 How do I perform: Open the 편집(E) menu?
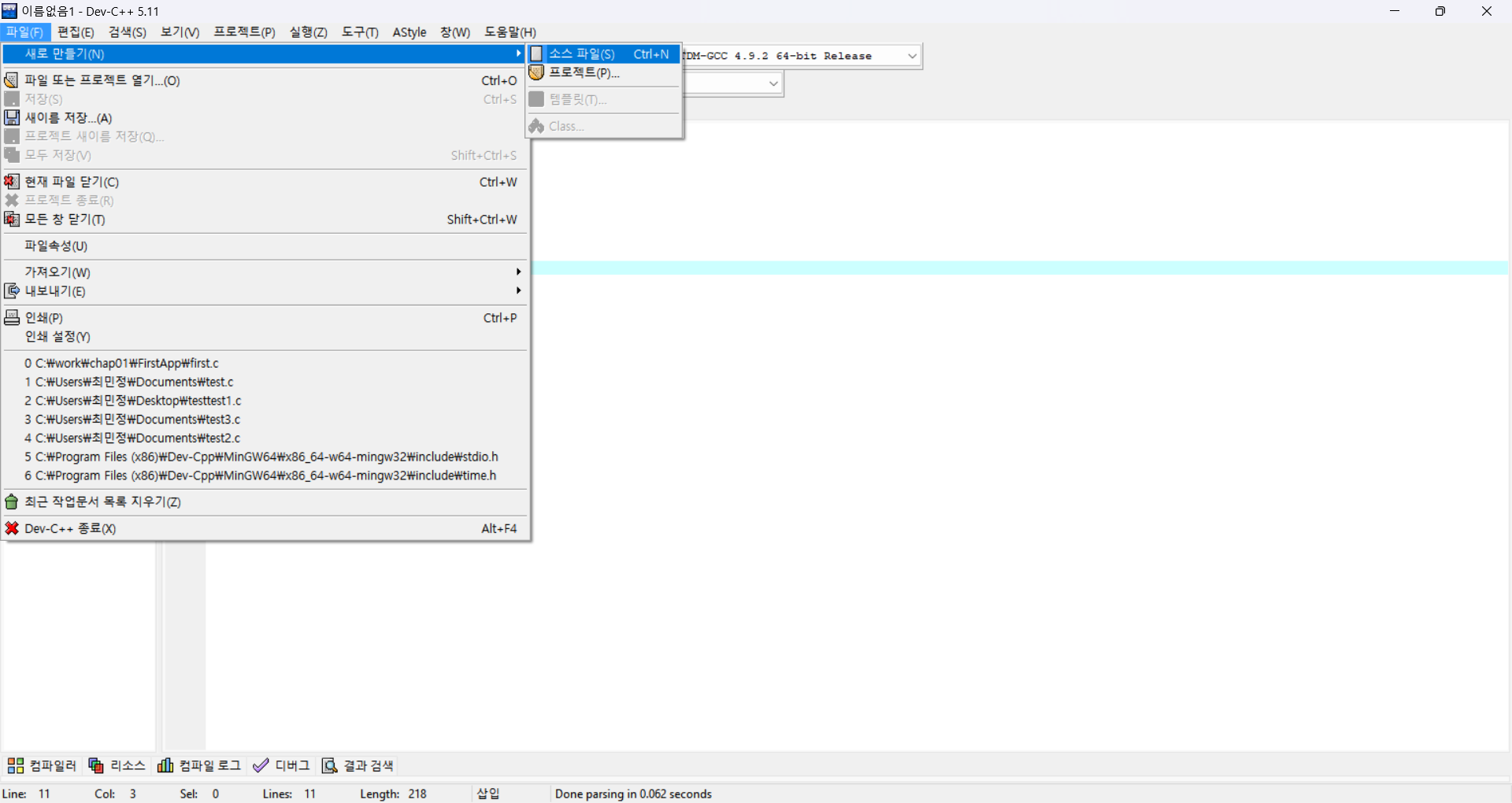point(76,32)
